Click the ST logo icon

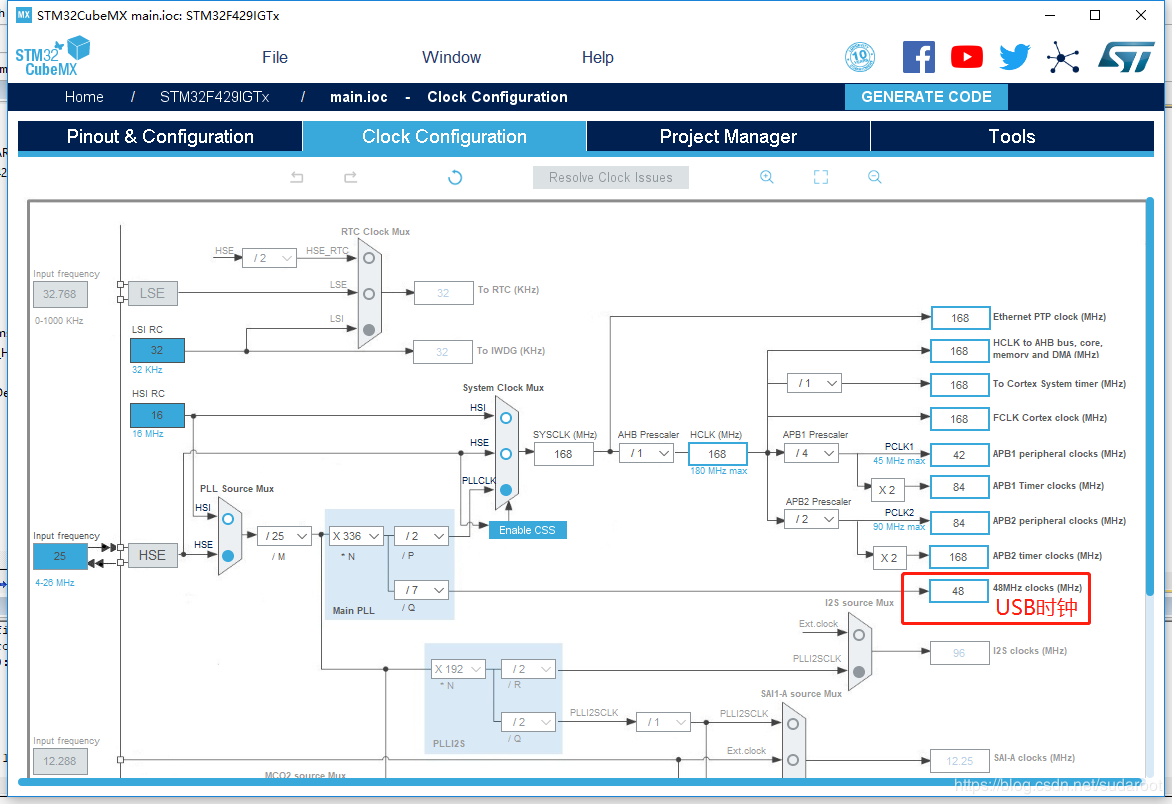tap(1126, 57)
